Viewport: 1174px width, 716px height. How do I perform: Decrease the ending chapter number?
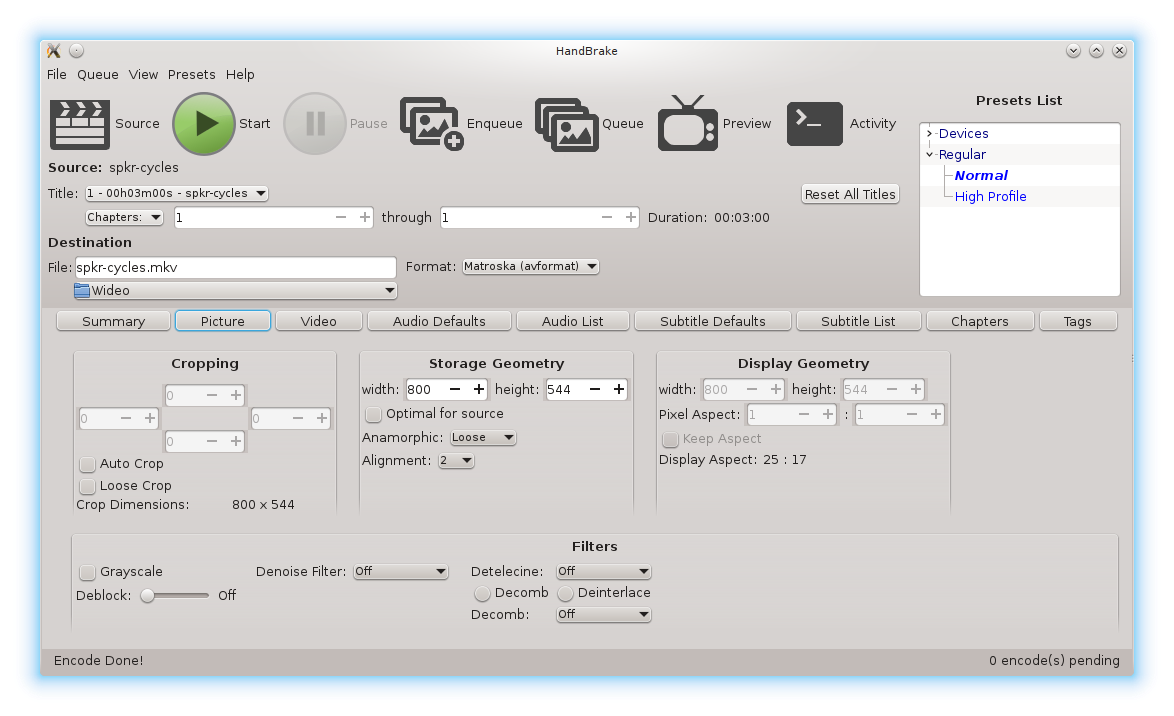click(606, 217)
